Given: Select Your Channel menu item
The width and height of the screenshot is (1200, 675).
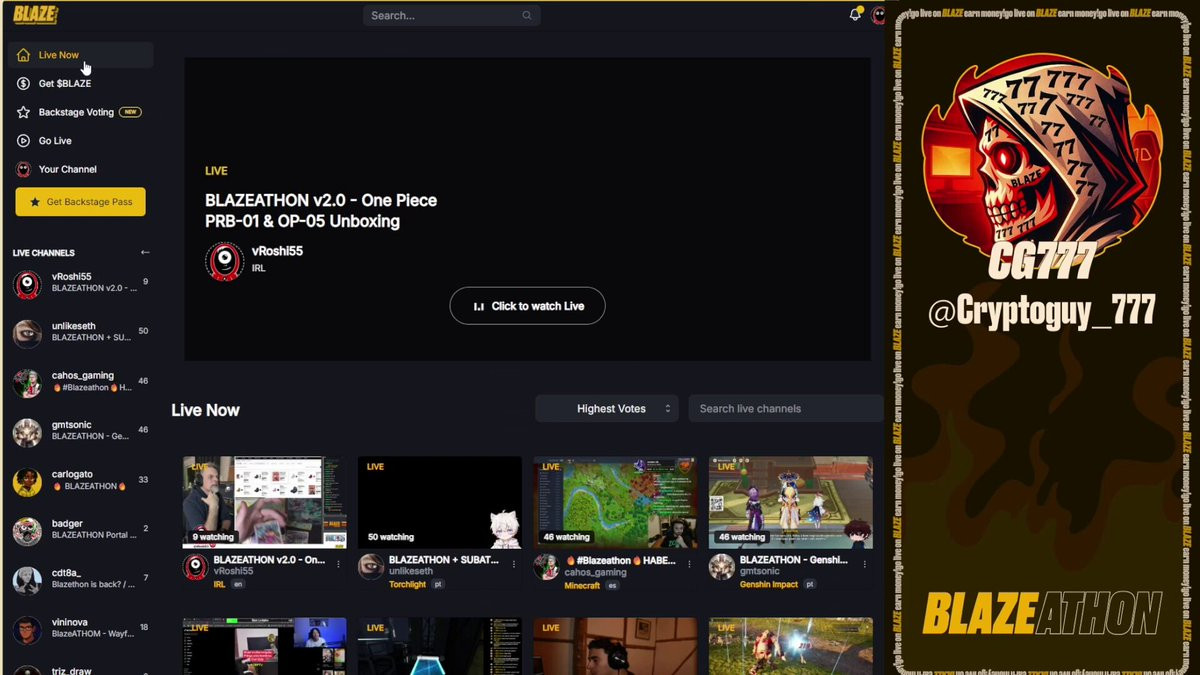Looking at the screenshot, I should [x=68, y=169].
